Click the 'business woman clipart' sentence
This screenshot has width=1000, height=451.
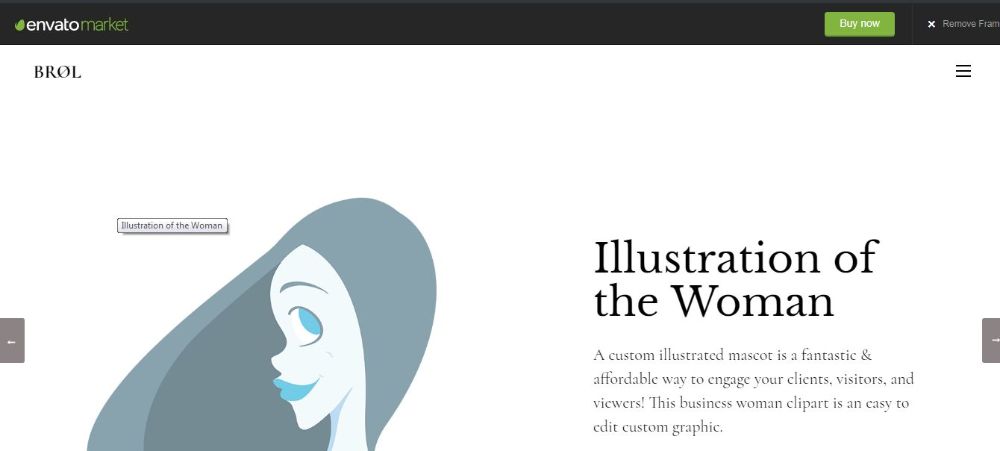pos(753,415)
